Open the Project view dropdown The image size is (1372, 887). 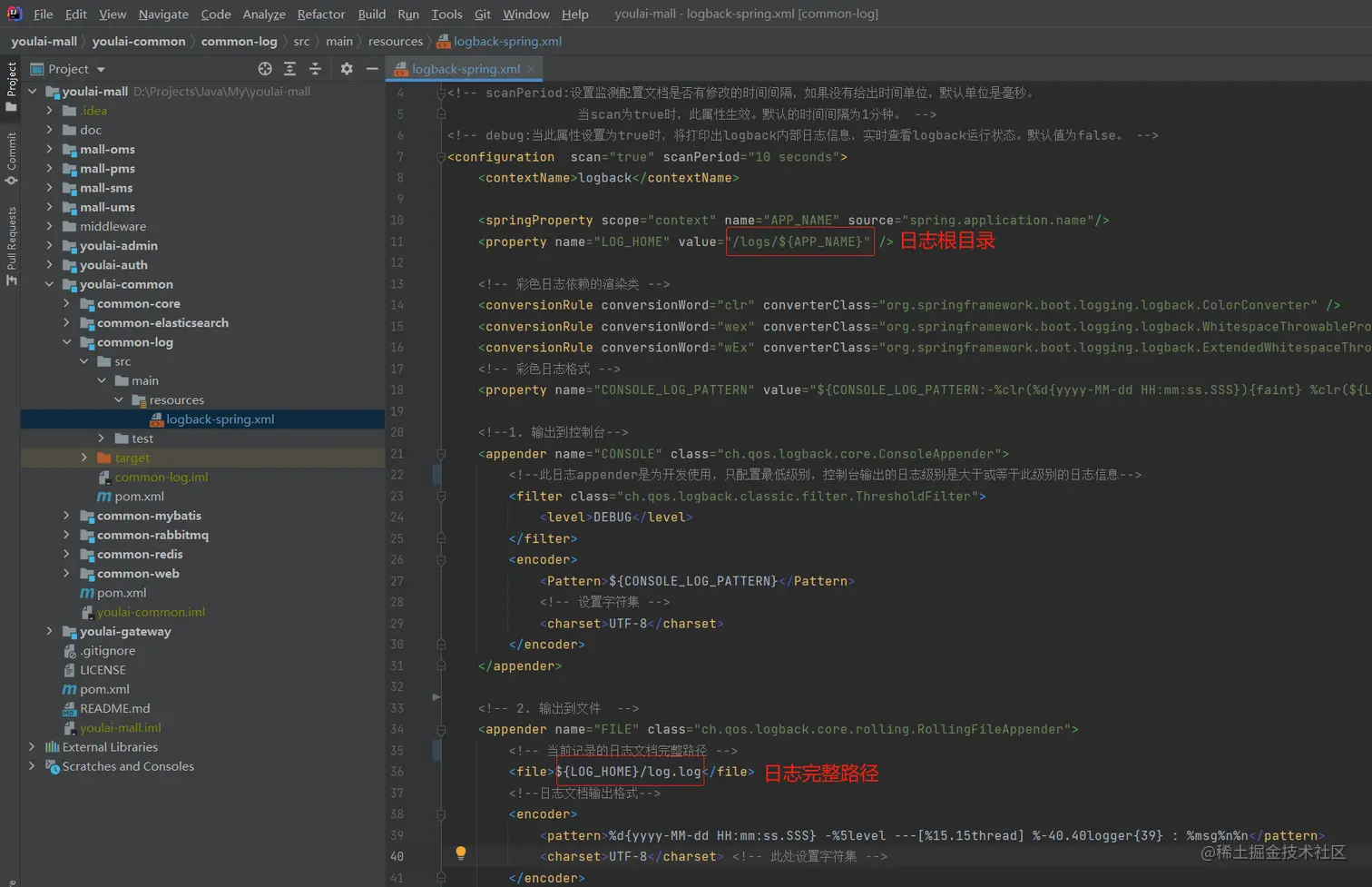coord(101,69)
